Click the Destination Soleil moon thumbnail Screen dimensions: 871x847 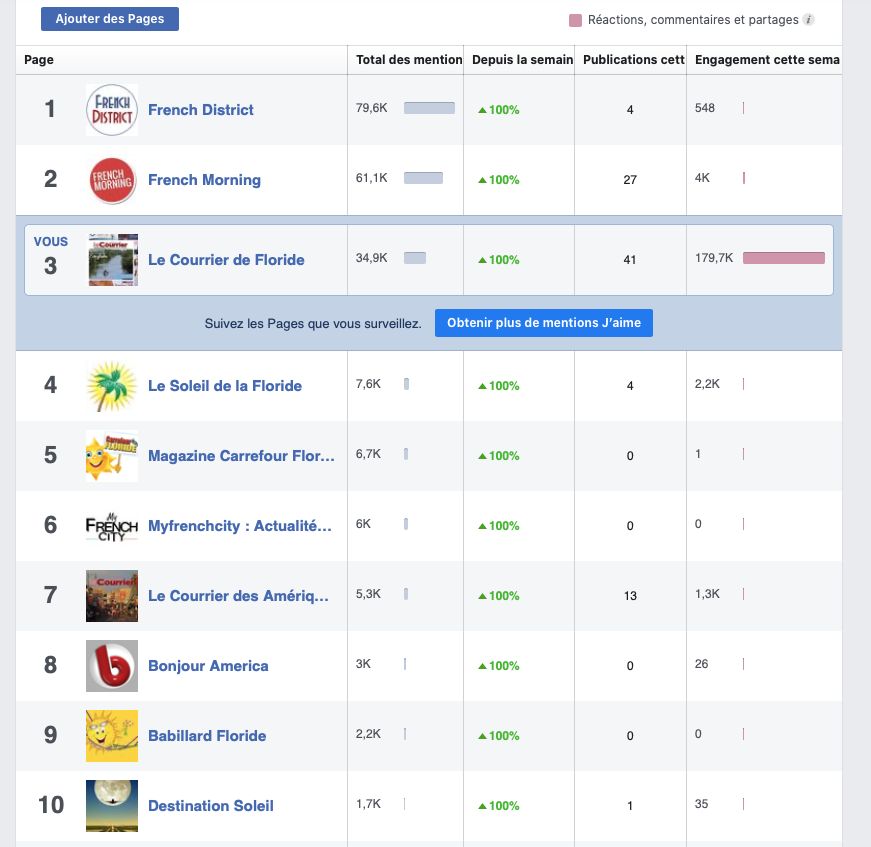pos(112,806)
